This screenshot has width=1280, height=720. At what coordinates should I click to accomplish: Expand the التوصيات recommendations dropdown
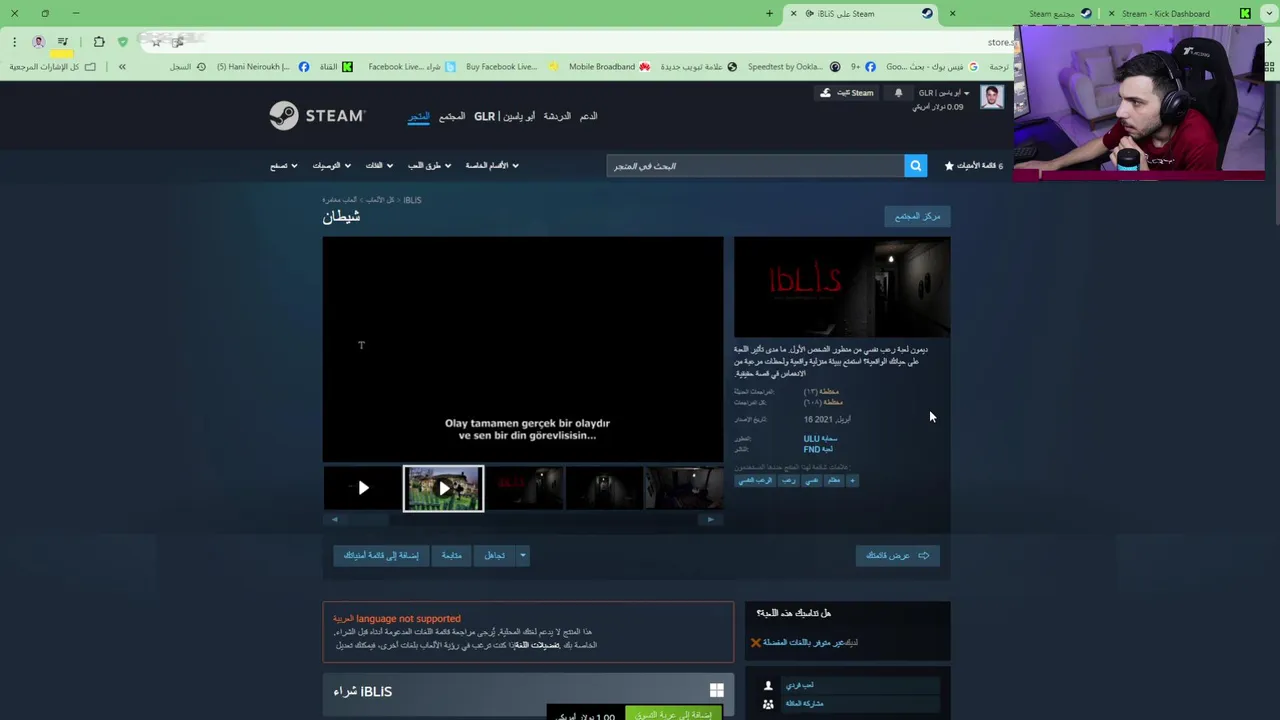coord(332,166)
